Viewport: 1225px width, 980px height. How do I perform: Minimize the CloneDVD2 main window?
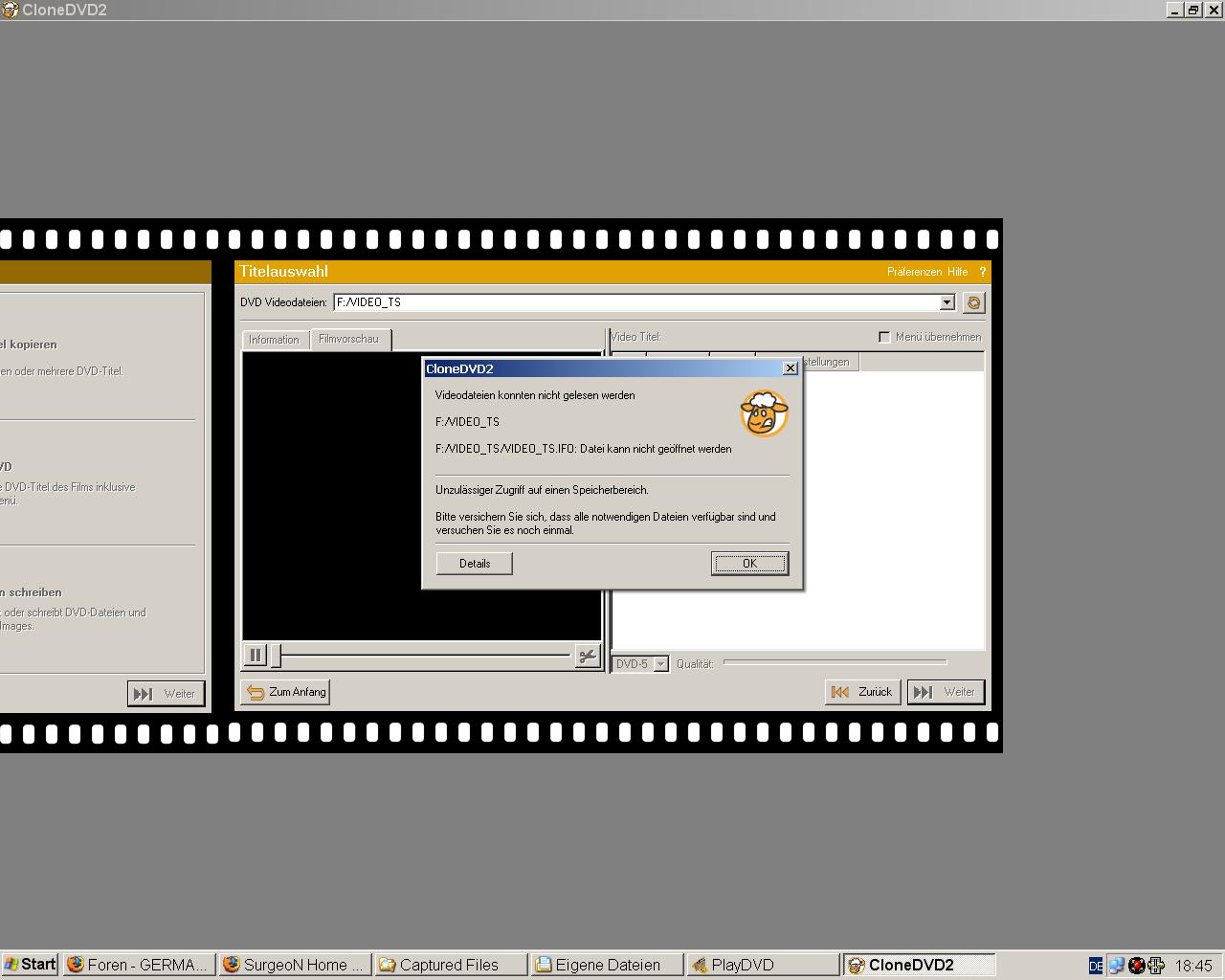point(1175,10)
